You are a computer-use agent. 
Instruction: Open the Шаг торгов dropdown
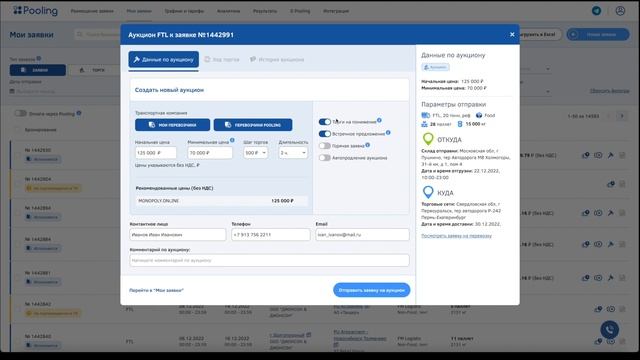[x=256, y=153]
